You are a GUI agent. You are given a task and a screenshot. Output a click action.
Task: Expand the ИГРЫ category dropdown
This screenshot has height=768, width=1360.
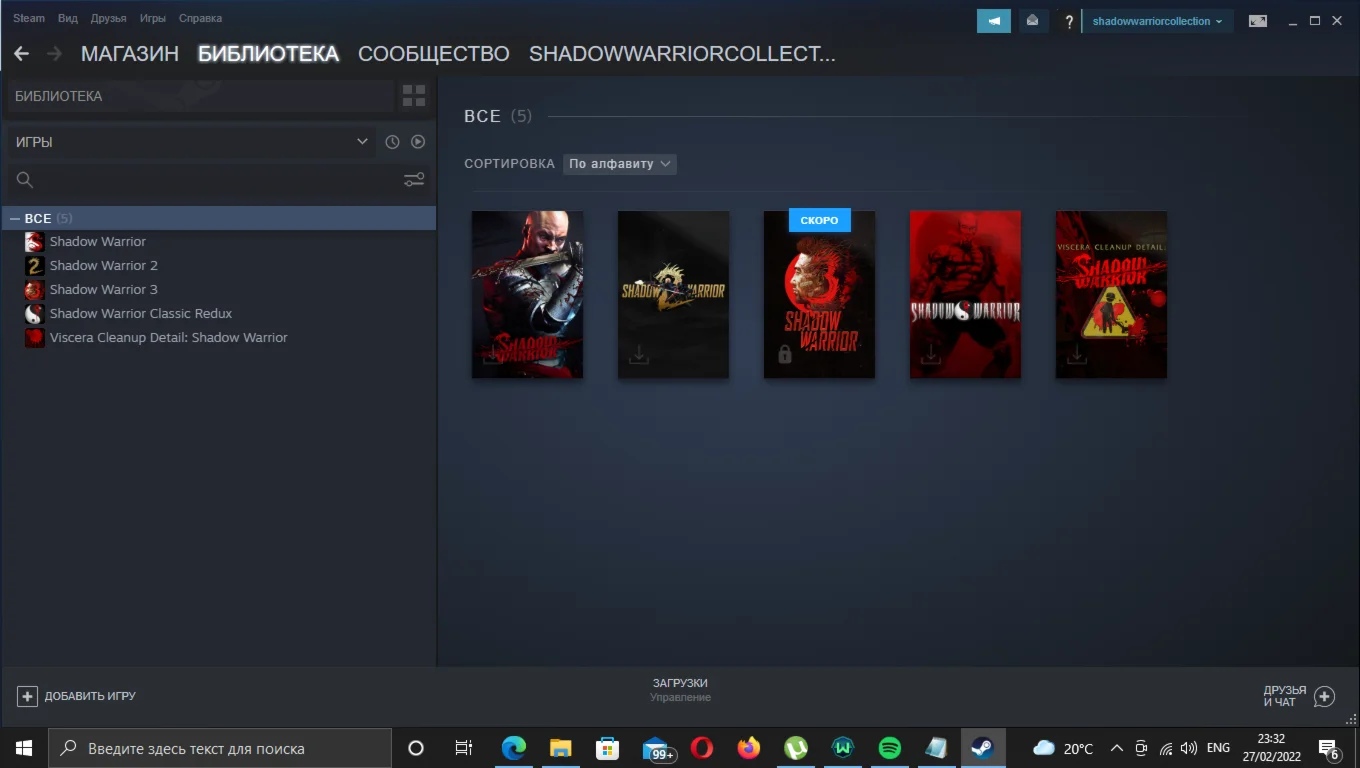point(192,142)
